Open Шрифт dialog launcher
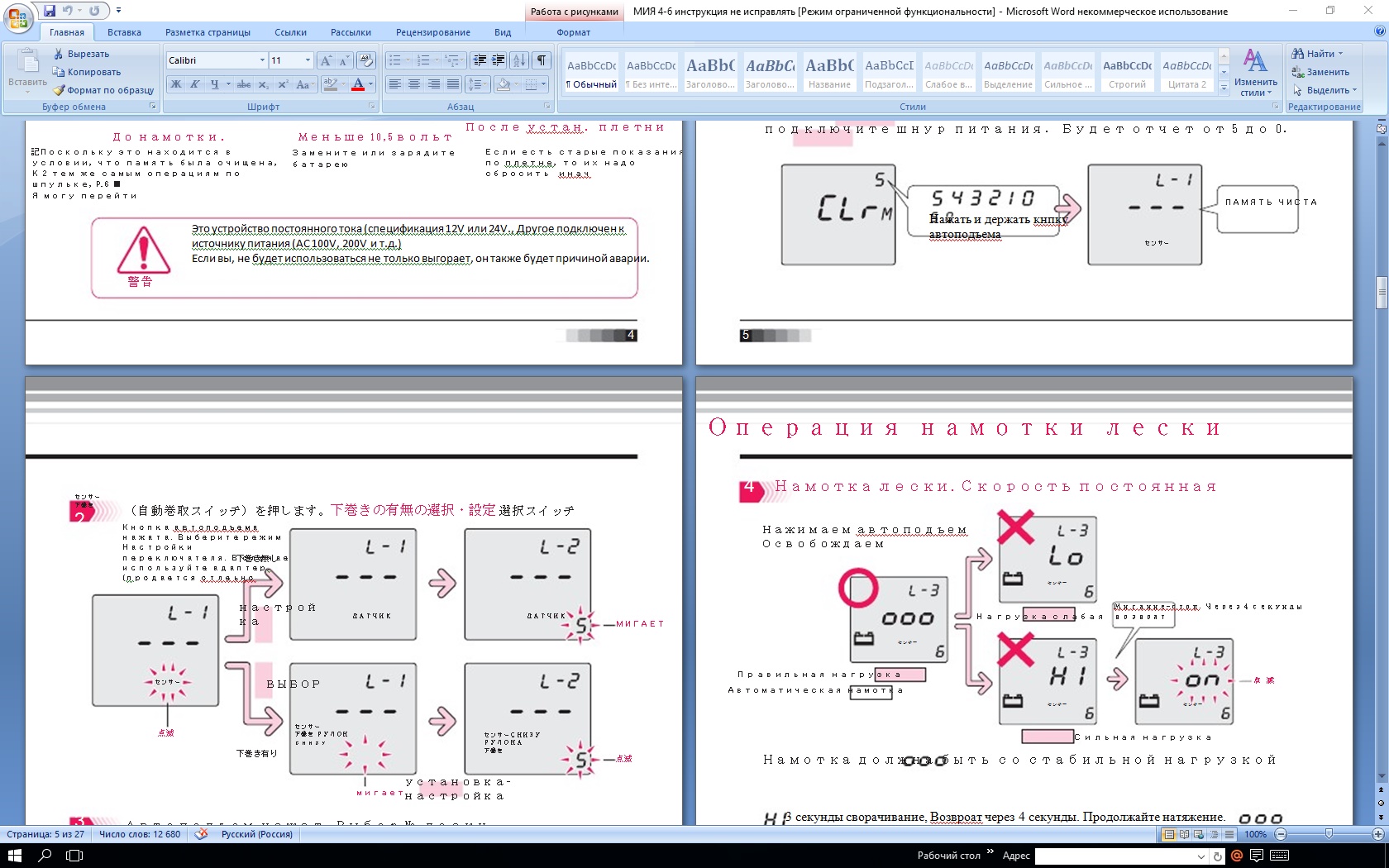Screen dimensions: 1389x868 click(371, 107)
